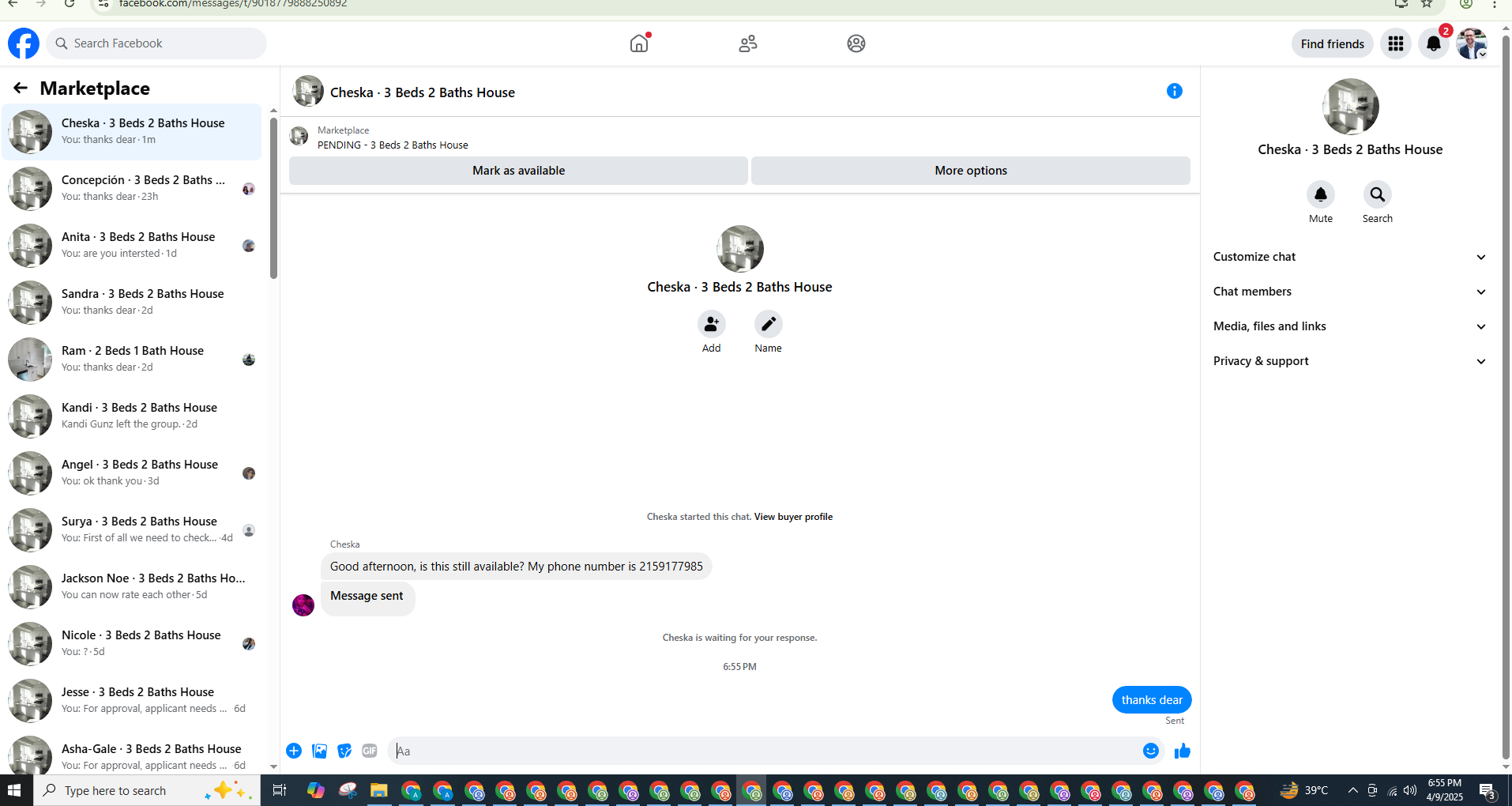Open the Nicole conversation
The image size is (1512, 806).
132,643
